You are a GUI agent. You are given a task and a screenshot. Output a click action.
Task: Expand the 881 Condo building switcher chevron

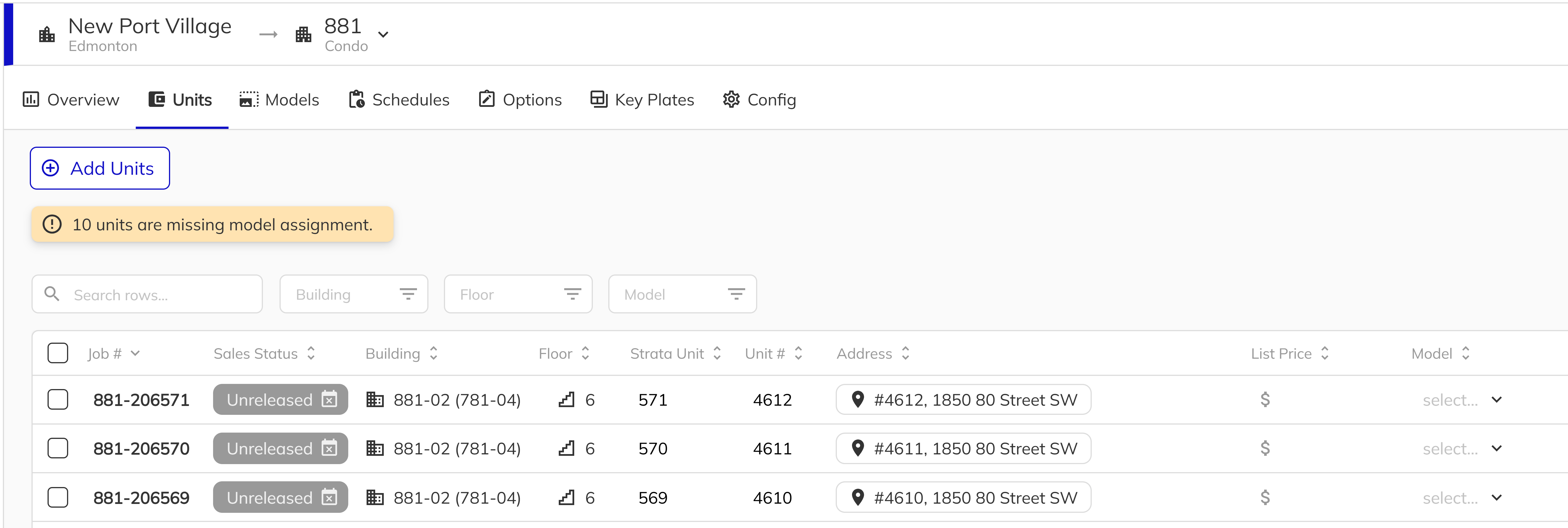coord(383,35)
